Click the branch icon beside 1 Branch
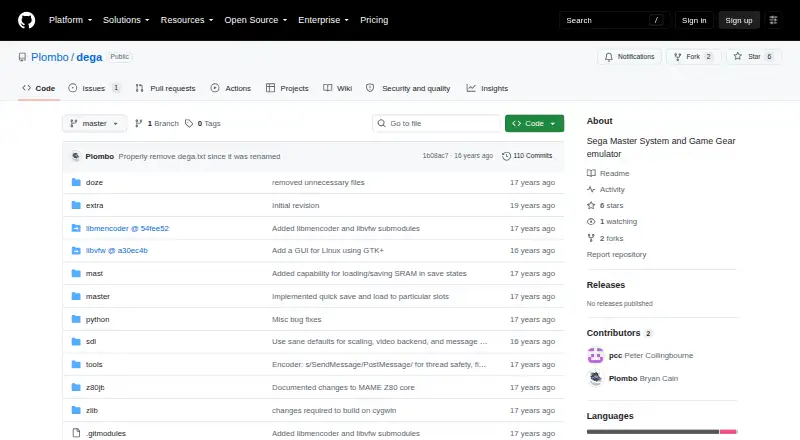 [138, 124]
